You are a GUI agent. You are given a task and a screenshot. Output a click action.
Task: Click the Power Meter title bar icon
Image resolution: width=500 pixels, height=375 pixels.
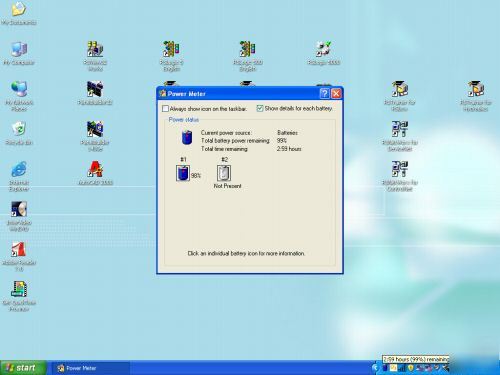[x=163, y=94]
